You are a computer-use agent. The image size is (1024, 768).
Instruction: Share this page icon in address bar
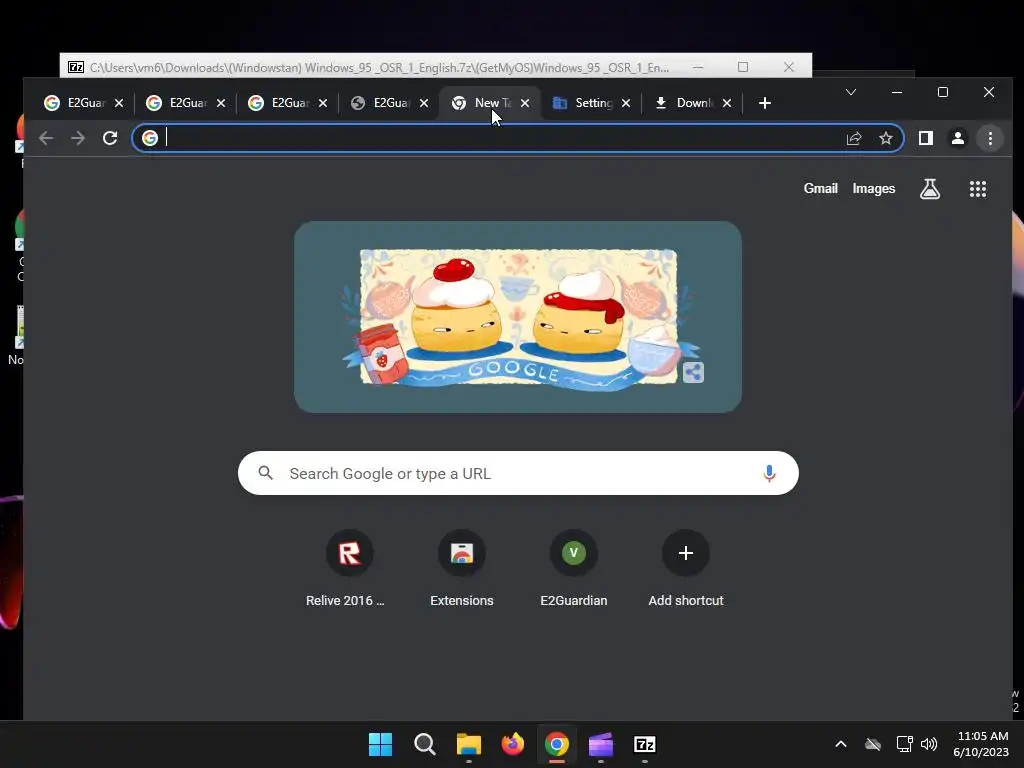[x=854, y=138]
